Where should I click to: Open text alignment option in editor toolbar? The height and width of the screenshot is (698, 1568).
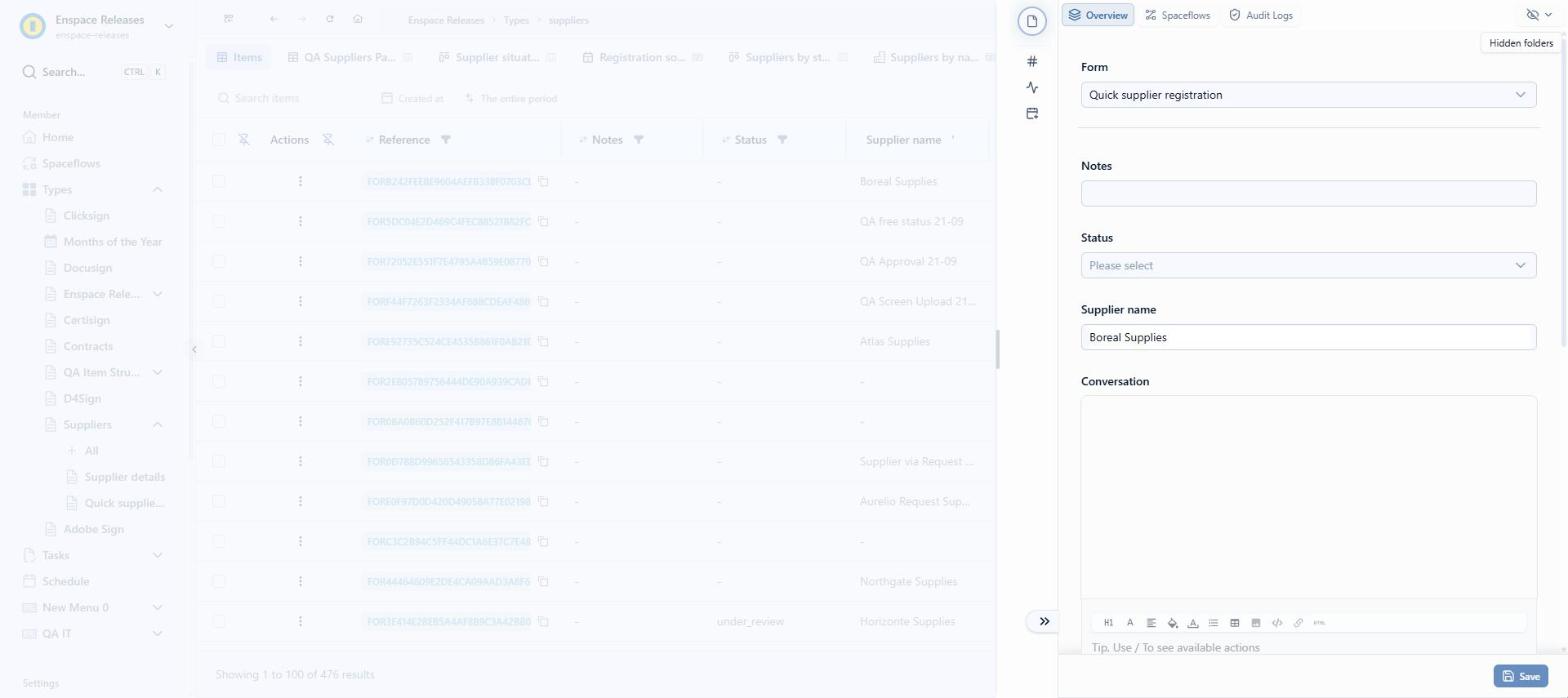[x=1151, y=623]
